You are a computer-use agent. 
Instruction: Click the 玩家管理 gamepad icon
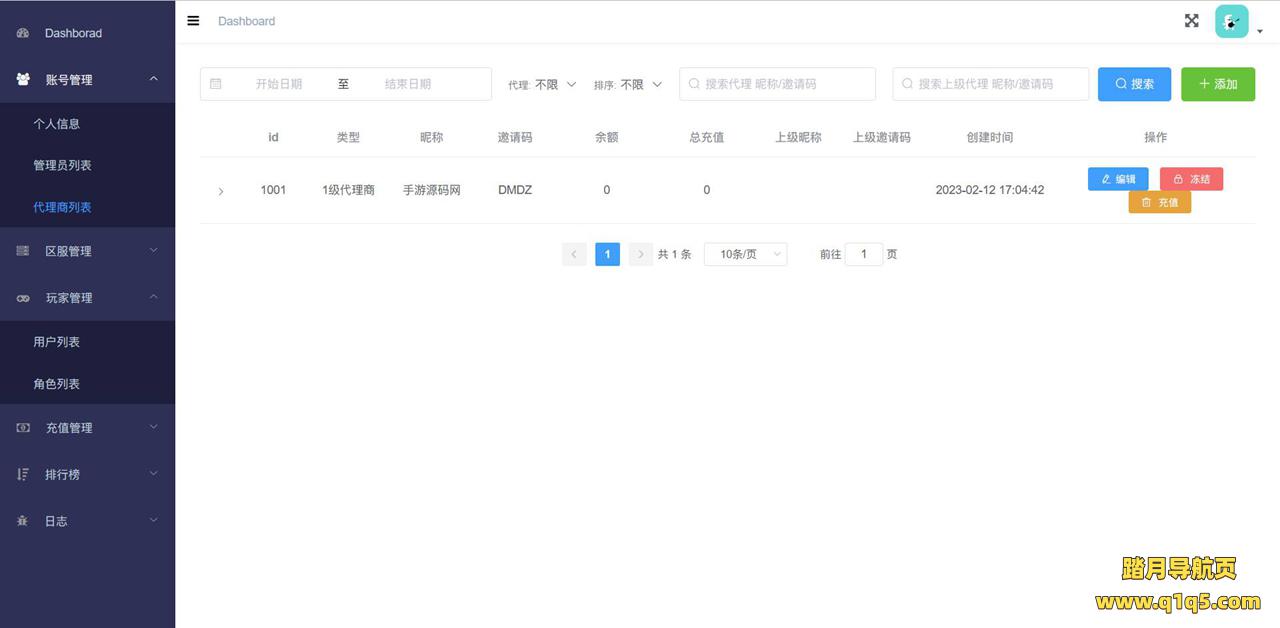point(23,298)
